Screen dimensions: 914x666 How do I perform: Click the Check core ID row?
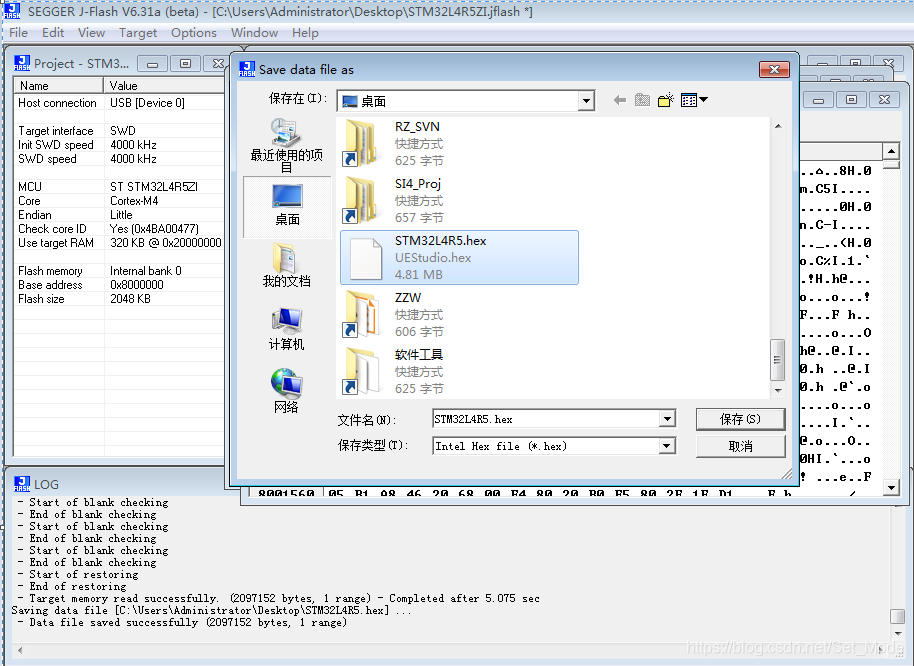[x=119, y=228]
